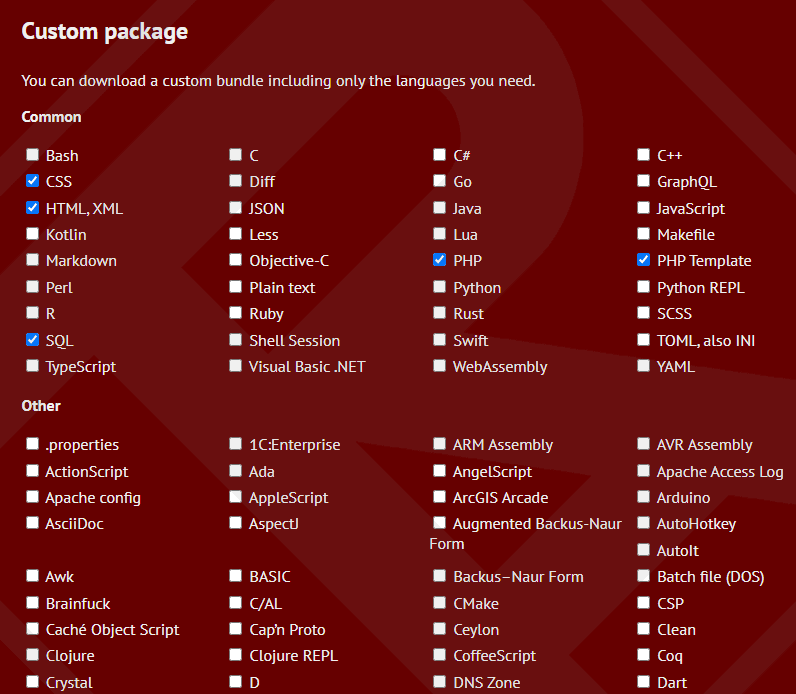Check the YAML option
The height and width of the screenshot is (694, 796).
click(643, 366)
